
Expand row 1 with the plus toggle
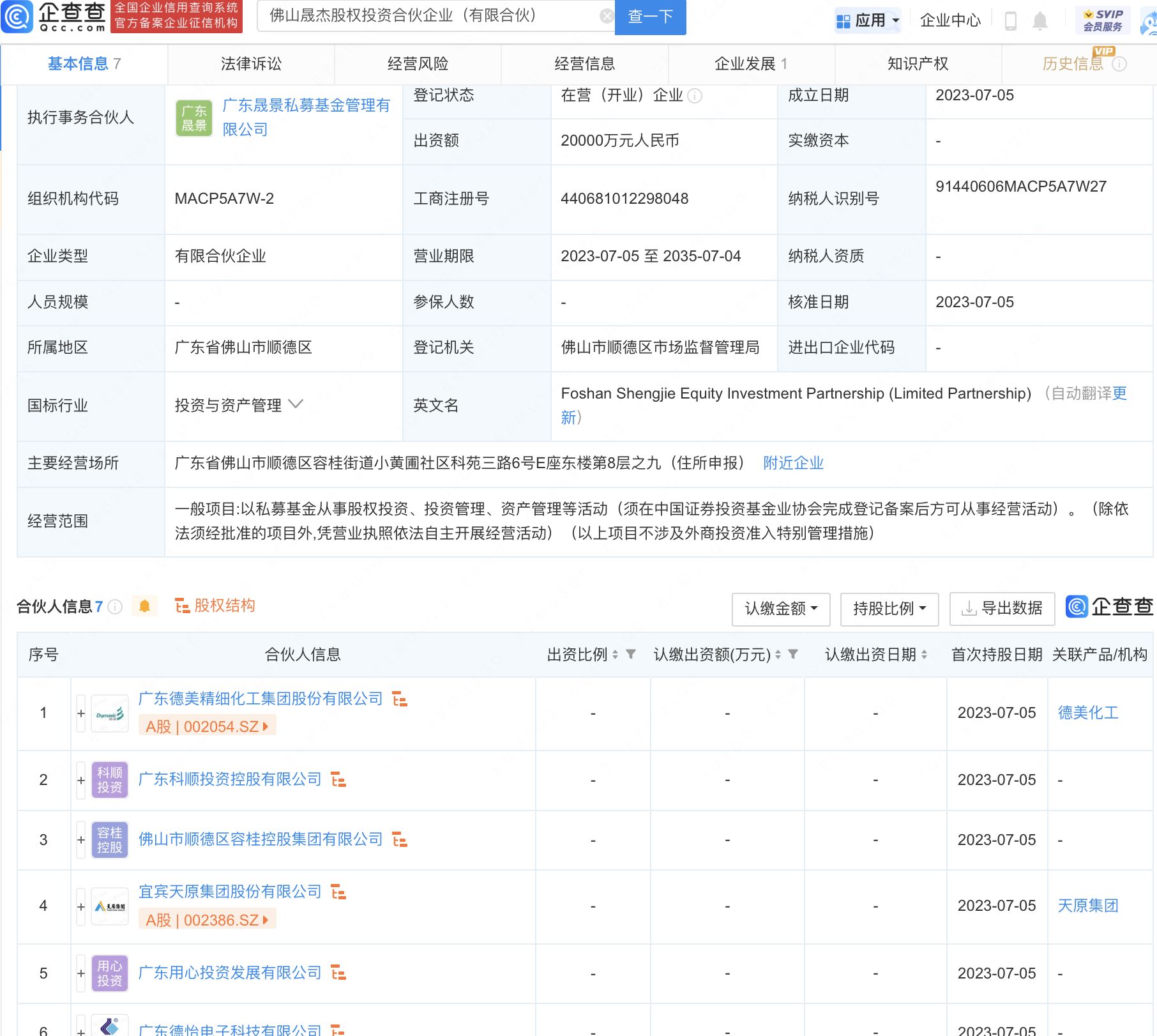pyautogui.click(x=81, y=713)
